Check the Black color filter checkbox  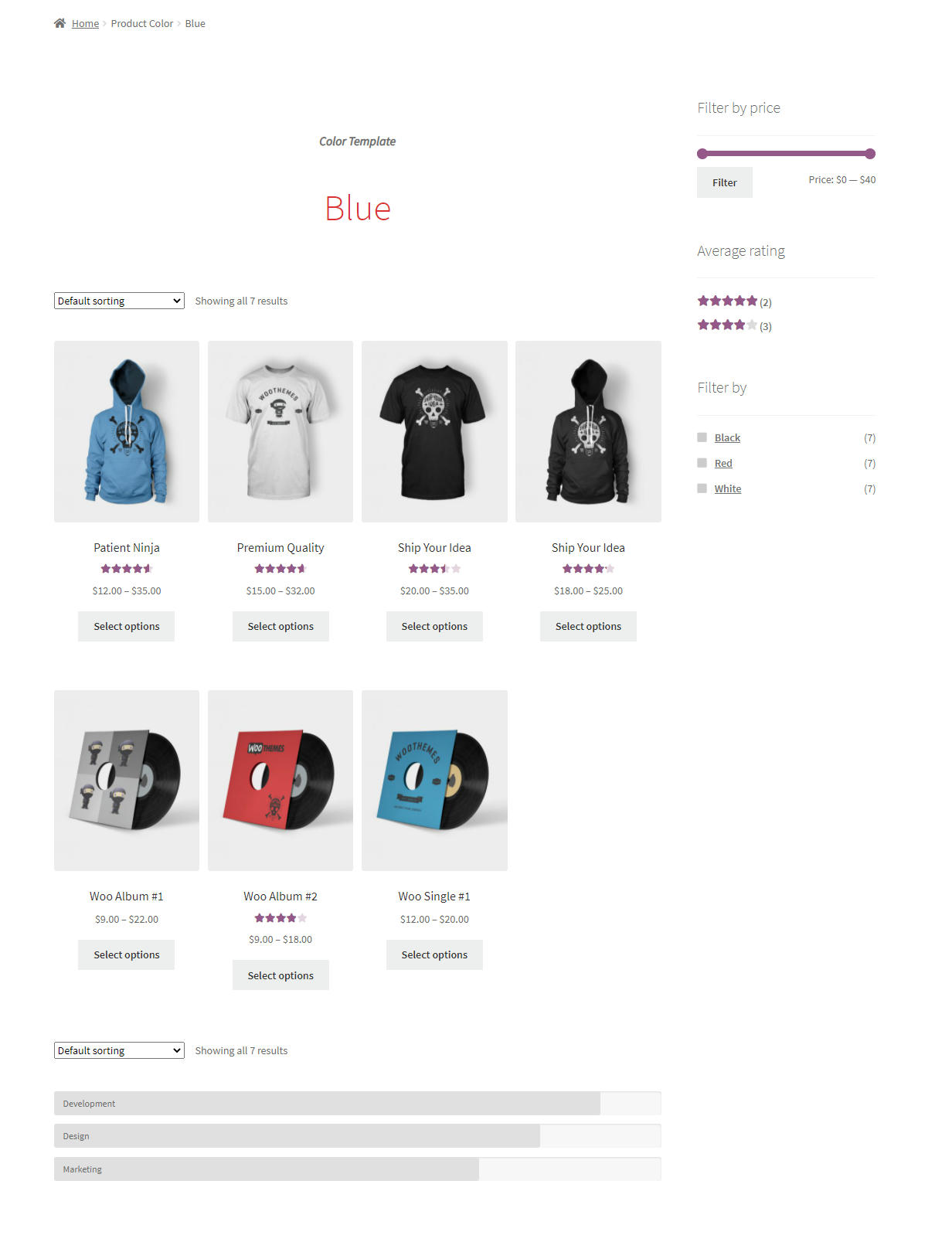click(702, 437)
